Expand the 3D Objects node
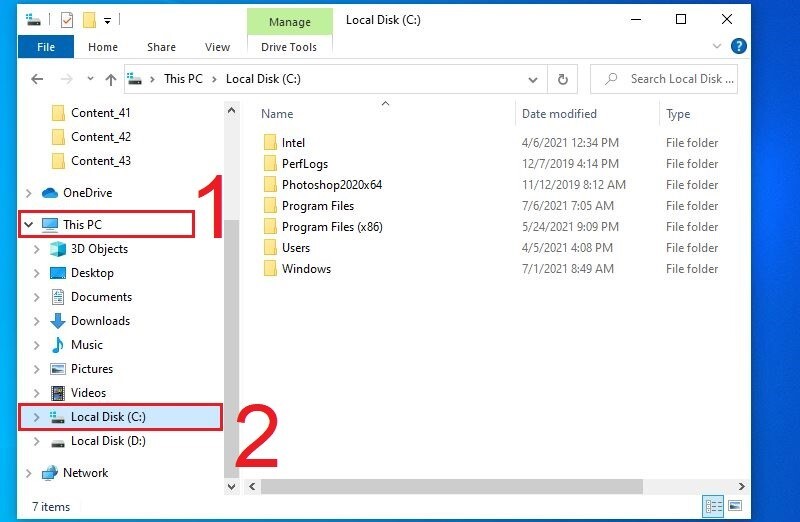Image resolution: width=800 pixels, height=522 pixels. 36,249
